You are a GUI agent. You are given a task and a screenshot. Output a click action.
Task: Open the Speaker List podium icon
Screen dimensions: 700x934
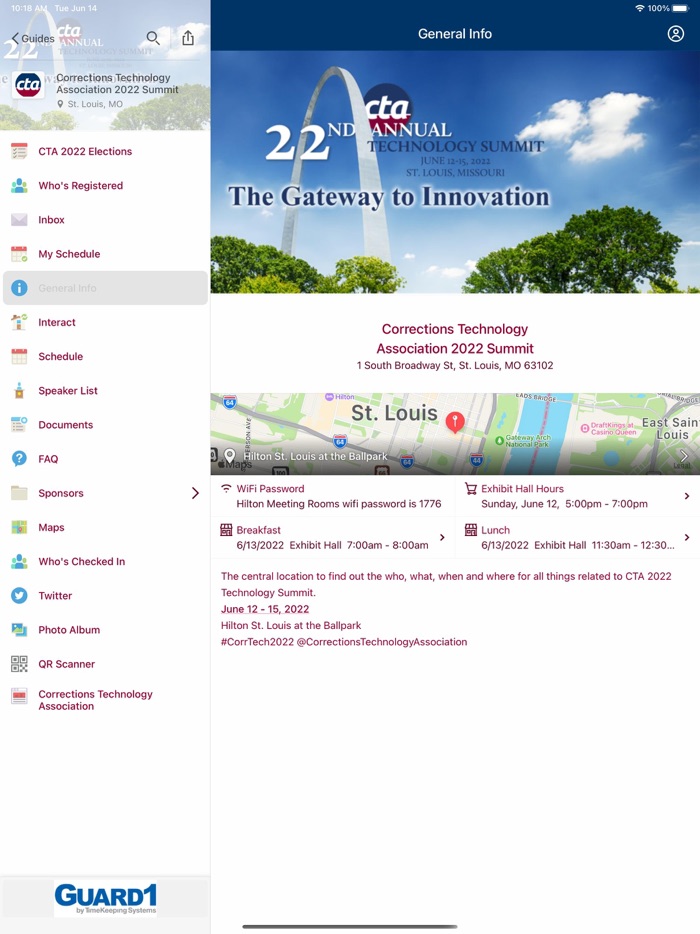click(19, 391)
